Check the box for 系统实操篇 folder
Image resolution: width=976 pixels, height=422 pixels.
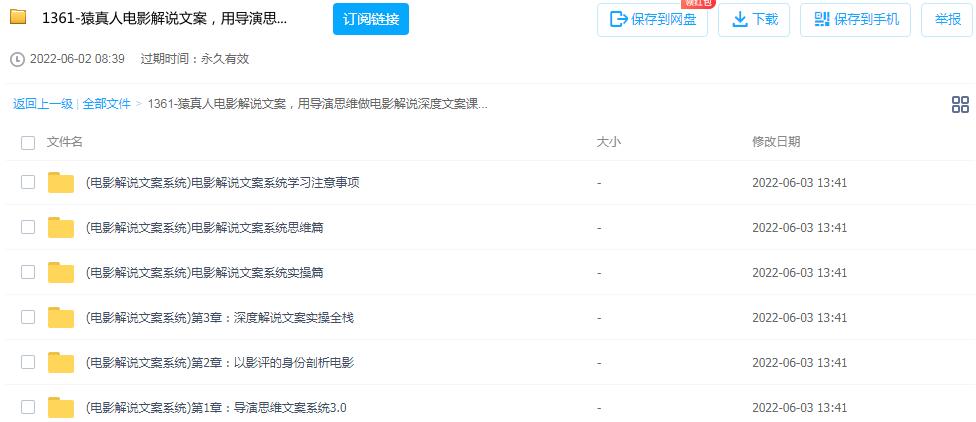[x=28, y=272]
